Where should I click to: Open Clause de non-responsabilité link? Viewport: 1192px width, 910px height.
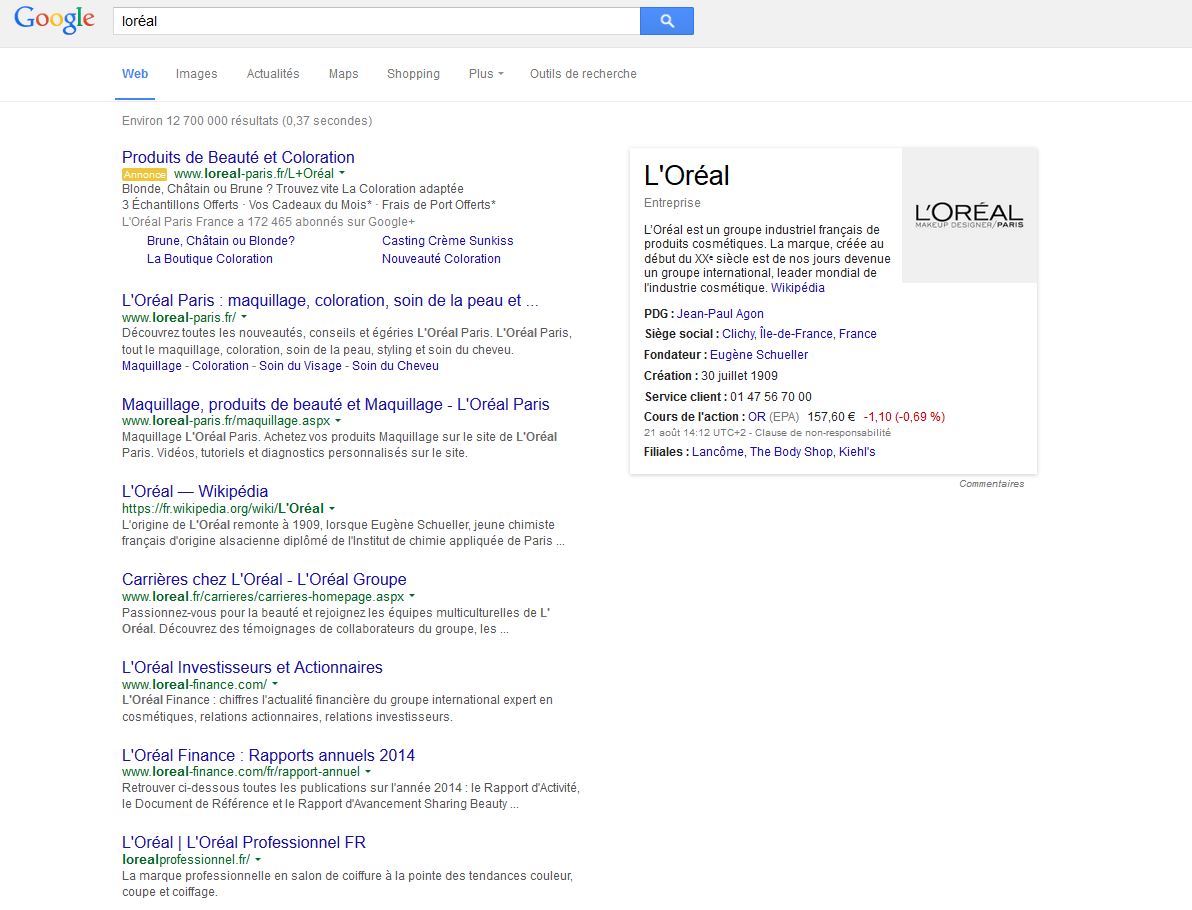click(823, 433)
